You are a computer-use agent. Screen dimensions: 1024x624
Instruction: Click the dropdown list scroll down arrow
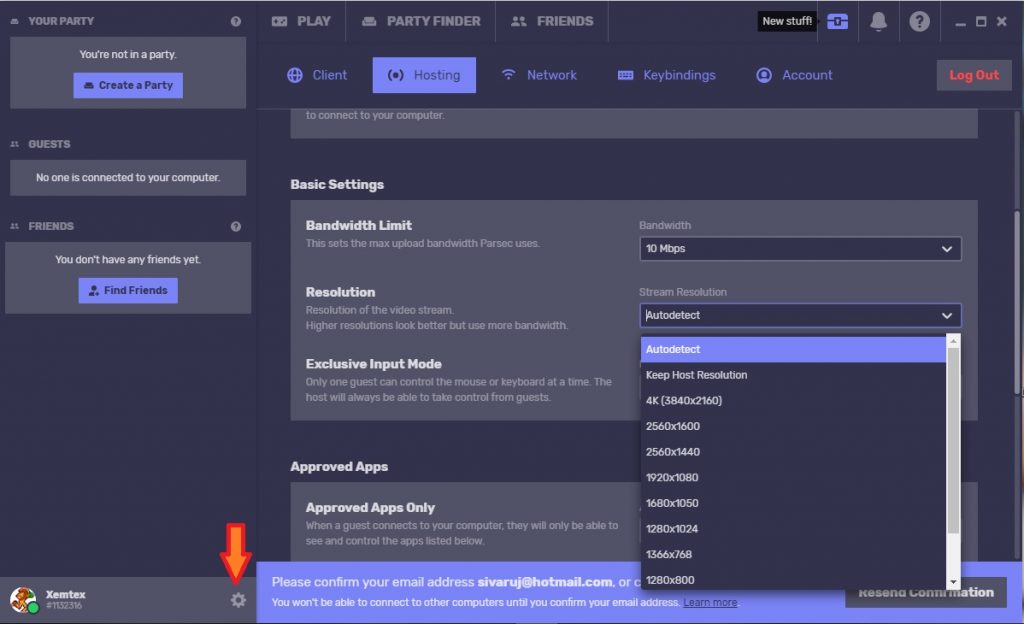pyautogui.click(x=953, y=582)
